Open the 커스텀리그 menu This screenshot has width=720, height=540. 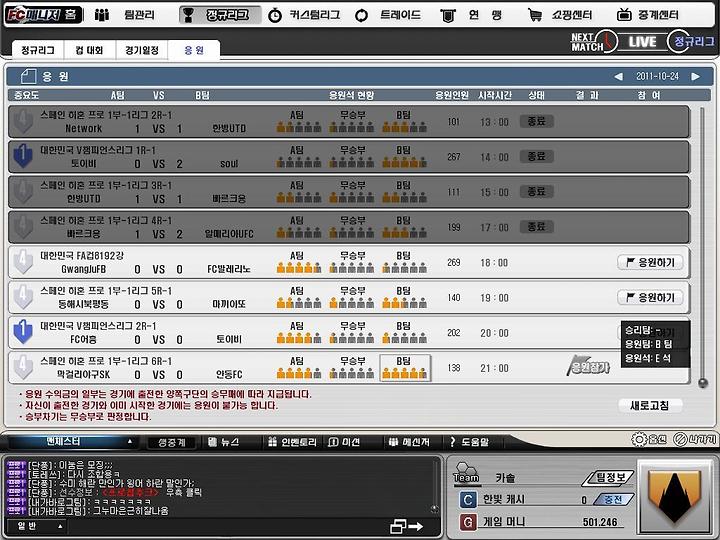click(x=315, y=15)
